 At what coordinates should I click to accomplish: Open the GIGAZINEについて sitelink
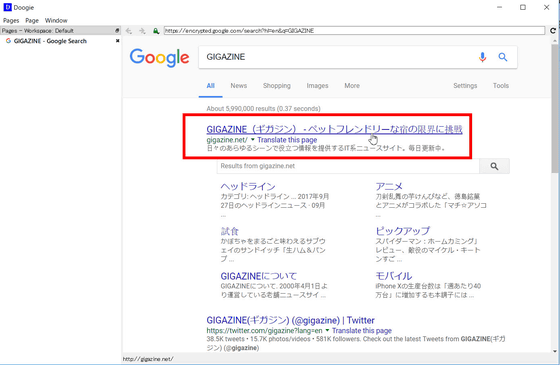pyautogui.click(x=259, y=276)
